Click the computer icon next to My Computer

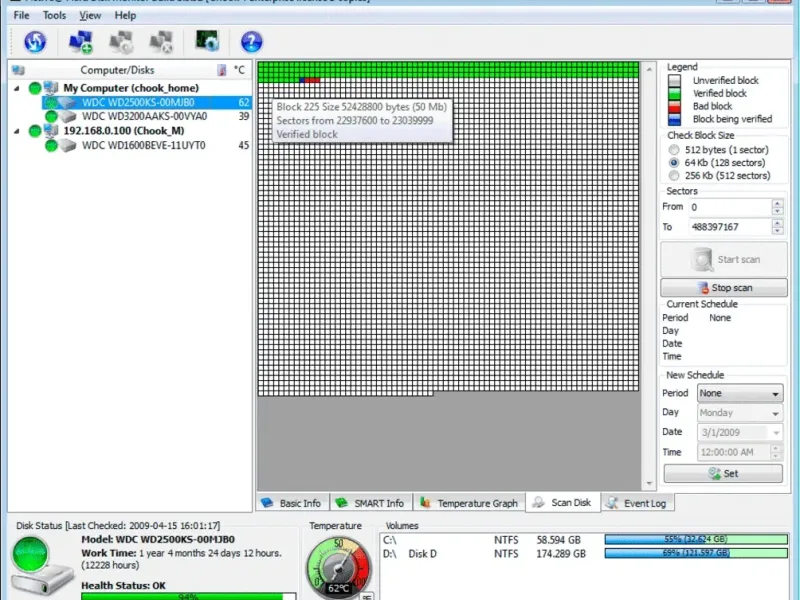pyautogui.click(x=51, y=88)
